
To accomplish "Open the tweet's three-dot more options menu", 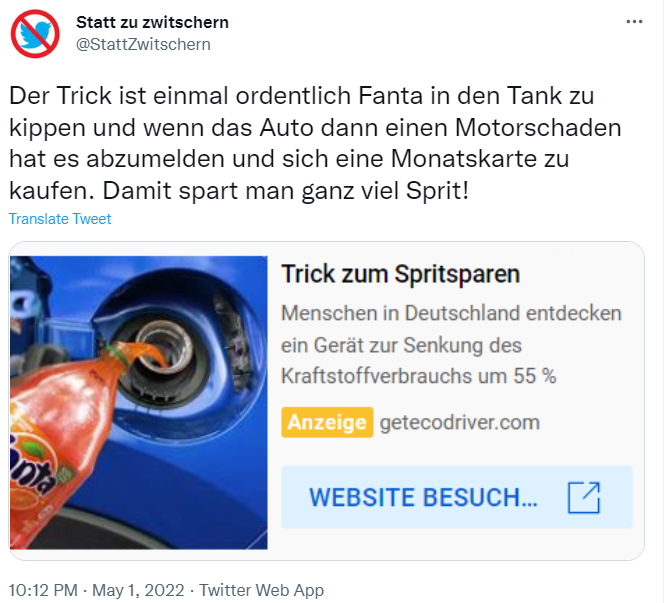I will pyautogui.click(x=634, y=21).
